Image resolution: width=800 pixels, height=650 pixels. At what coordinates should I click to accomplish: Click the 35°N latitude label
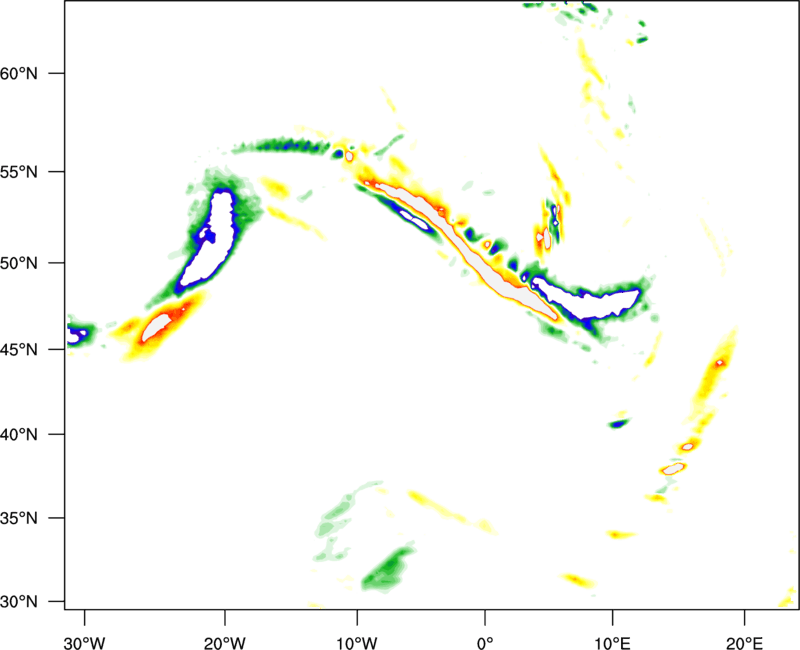[19, 518]
